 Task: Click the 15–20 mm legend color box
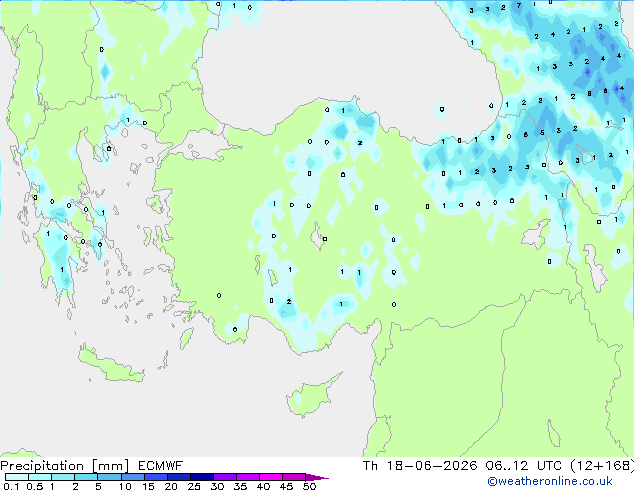click(155, 477)
